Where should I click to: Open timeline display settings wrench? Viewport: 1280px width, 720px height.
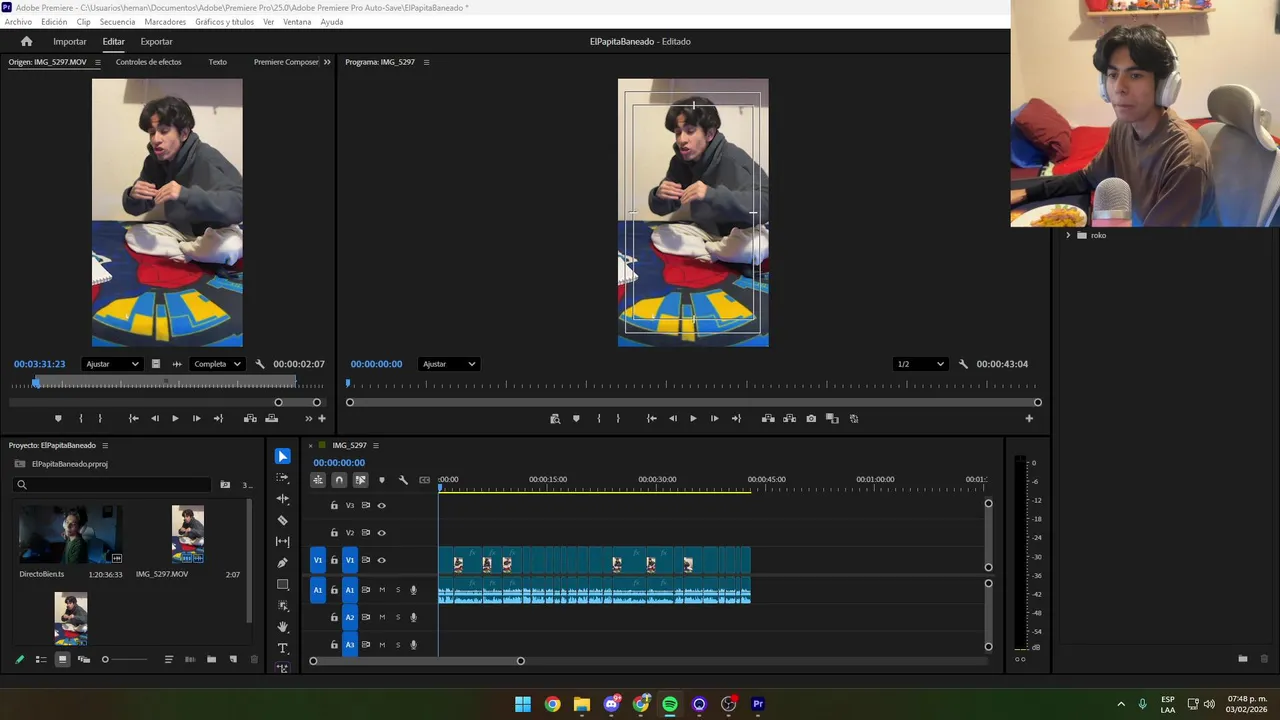pyautogui.click(x=403, y=480)
